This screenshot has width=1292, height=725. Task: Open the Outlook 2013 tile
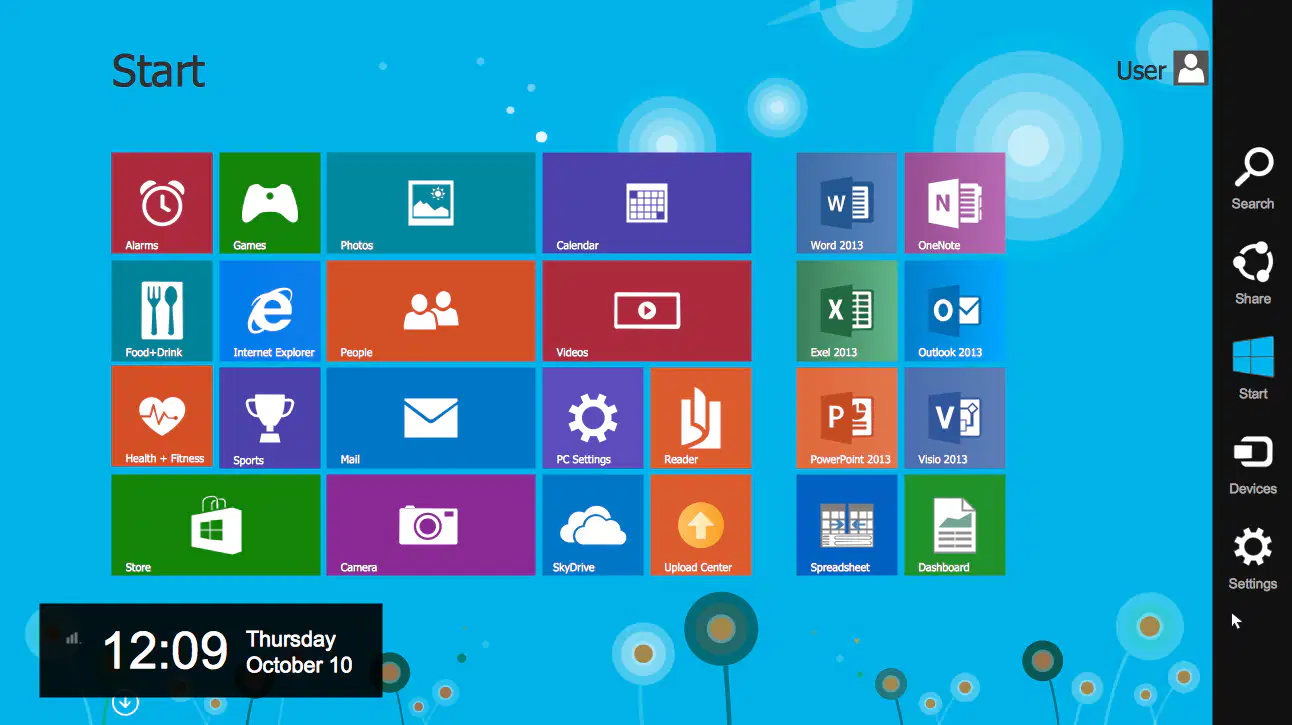pos(955,311)
